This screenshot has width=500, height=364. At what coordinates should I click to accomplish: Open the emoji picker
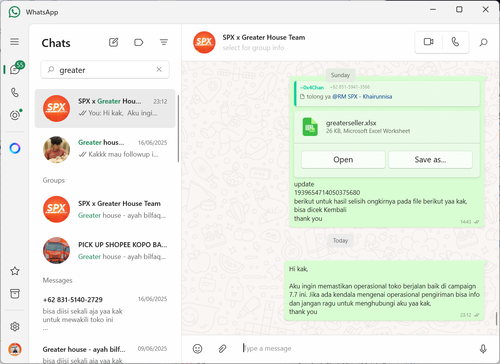(197, 349)
